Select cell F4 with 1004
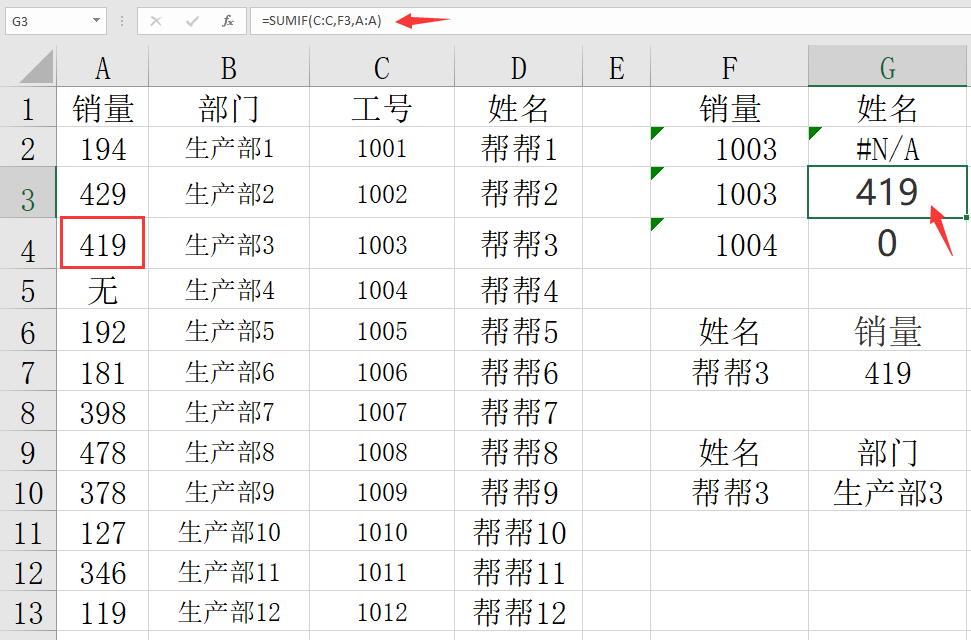This screenshot has width=971, height=640. 729,243
